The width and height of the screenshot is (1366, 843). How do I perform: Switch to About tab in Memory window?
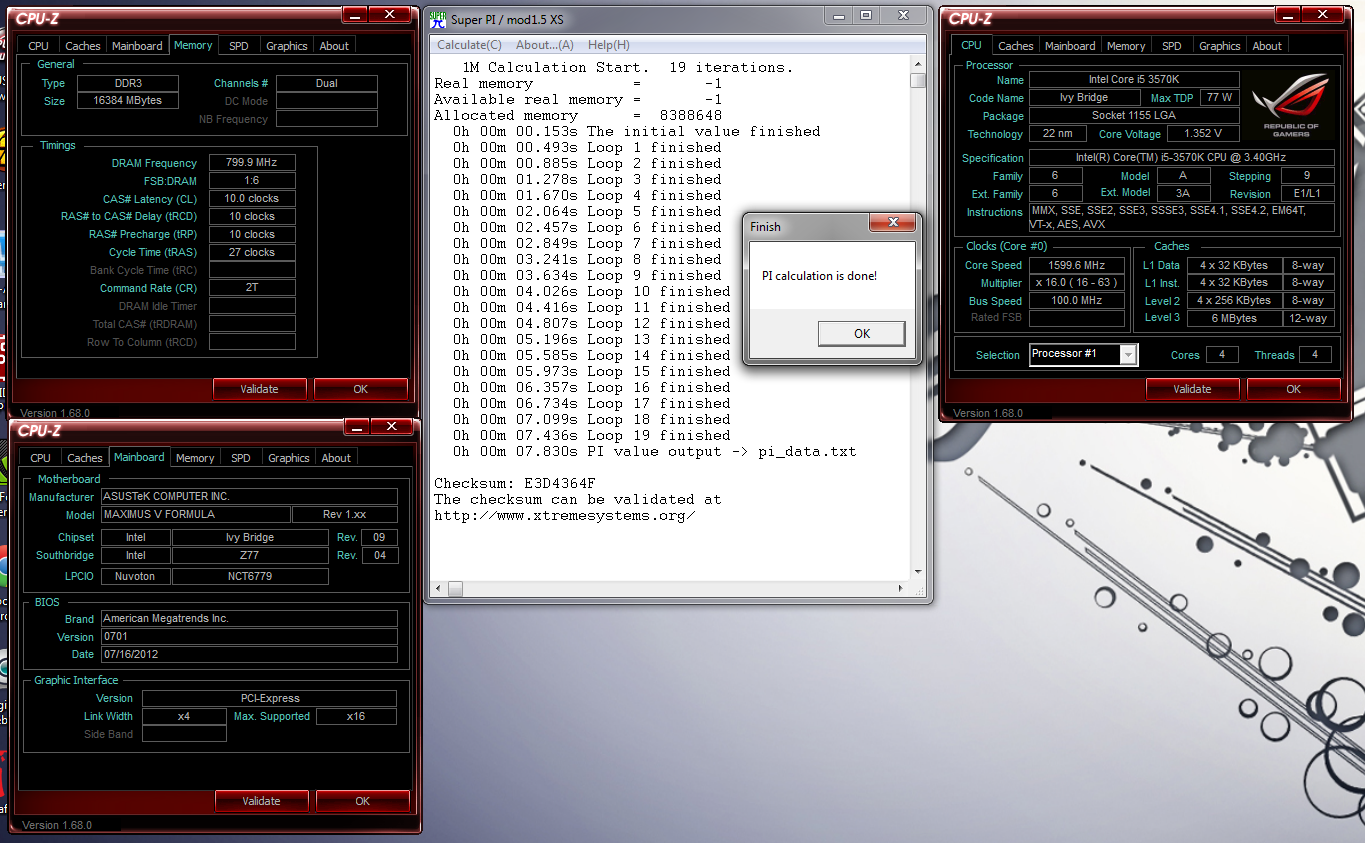pyautogui.click(x=334, y=46)
